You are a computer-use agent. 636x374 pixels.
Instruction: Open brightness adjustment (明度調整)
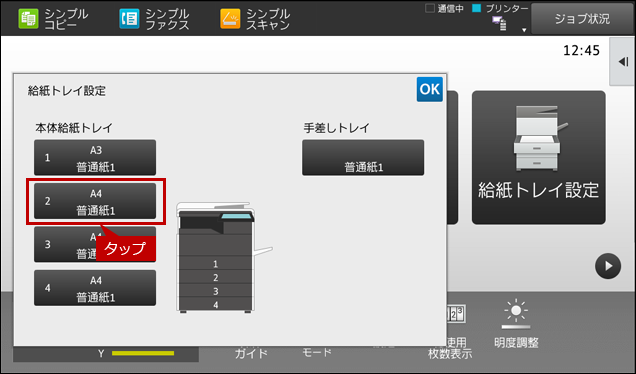pyautogui.click(x=516, y=325)
